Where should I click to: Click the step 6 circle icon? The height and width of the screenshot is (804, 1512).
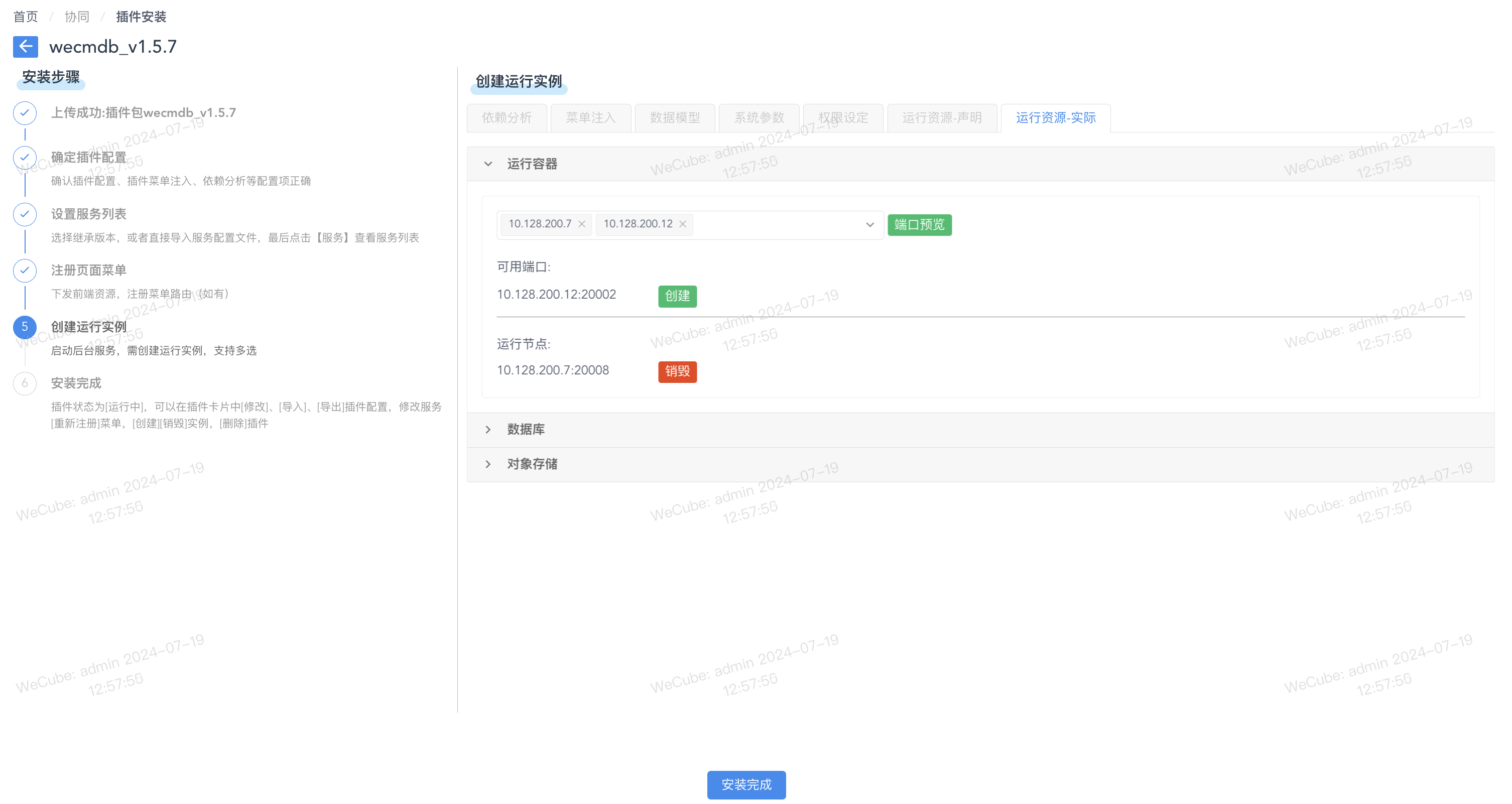tap(25, 383)
